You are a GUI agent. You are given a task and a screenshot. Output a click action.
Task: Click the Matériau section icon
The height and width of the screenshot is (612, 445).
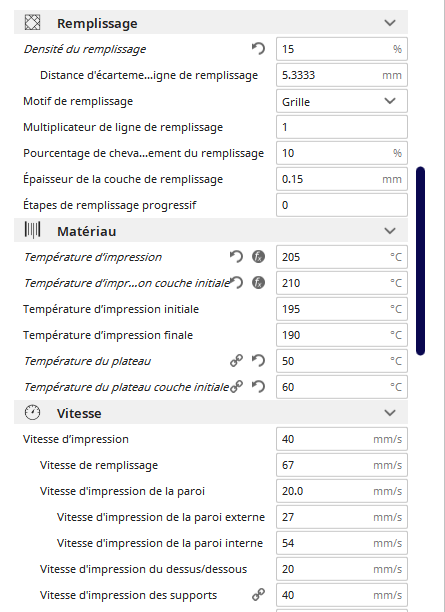pyautogui.click(x=32, y=230)
